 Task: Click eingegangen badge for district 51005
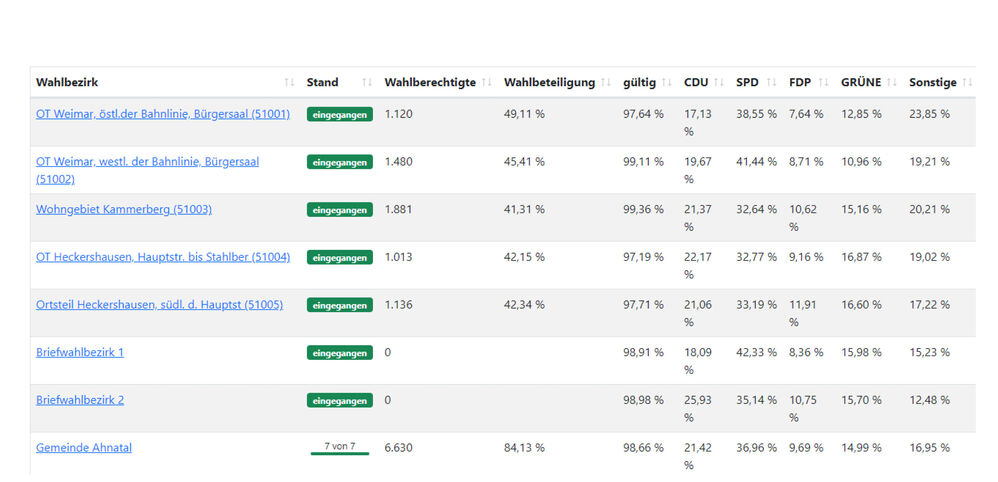[x=340, y=306]
